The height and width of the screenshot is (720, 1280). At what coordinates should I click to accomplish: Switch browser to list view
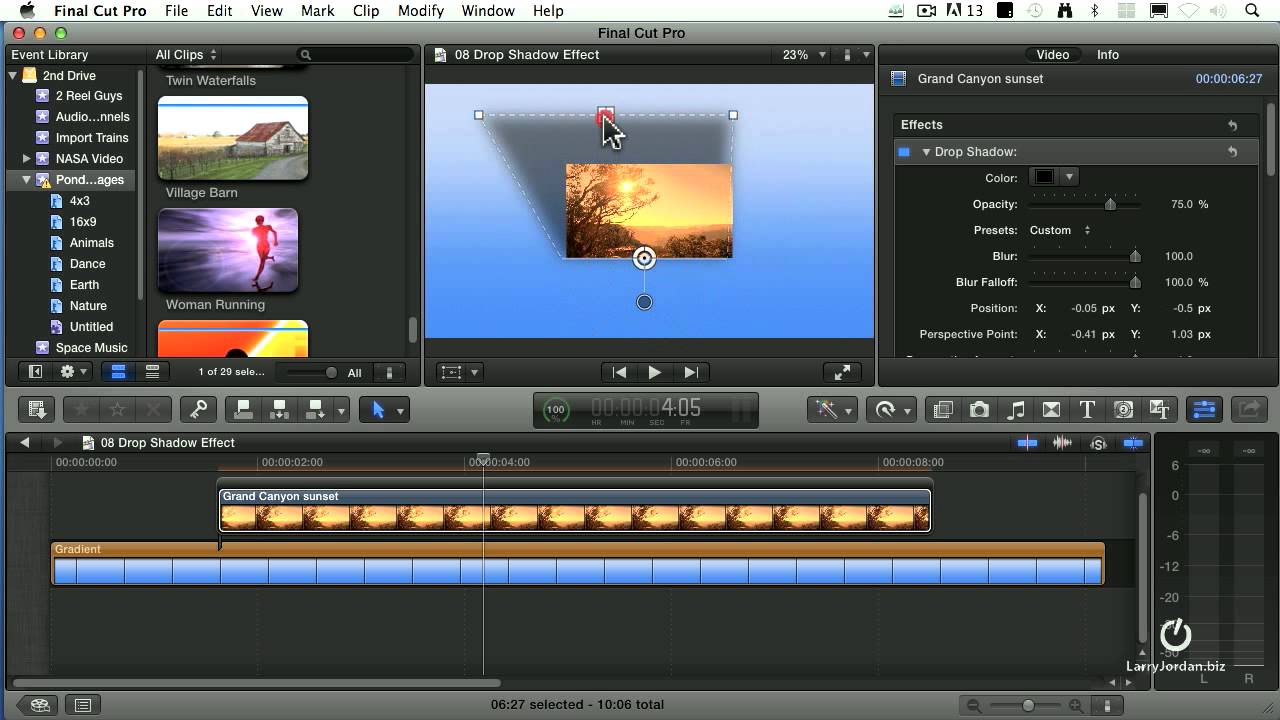tap(152, 372)
